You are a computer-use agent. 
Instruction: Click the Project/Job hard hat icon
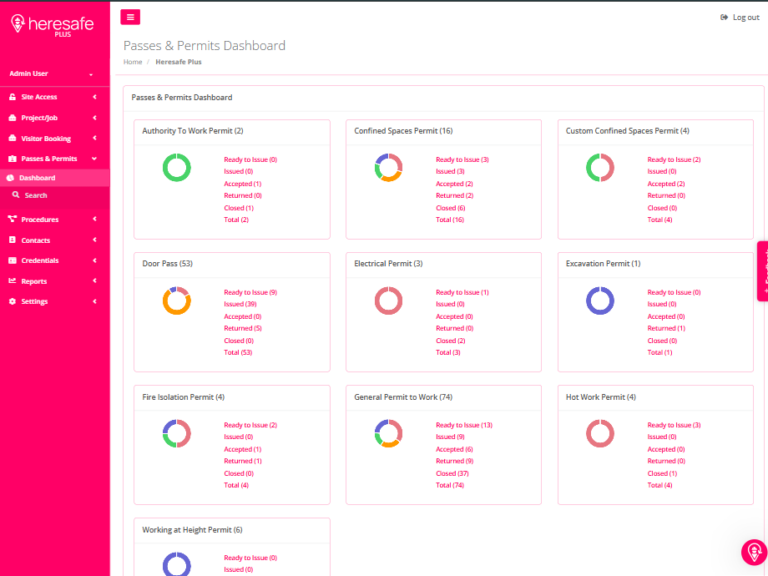[12, 118]
